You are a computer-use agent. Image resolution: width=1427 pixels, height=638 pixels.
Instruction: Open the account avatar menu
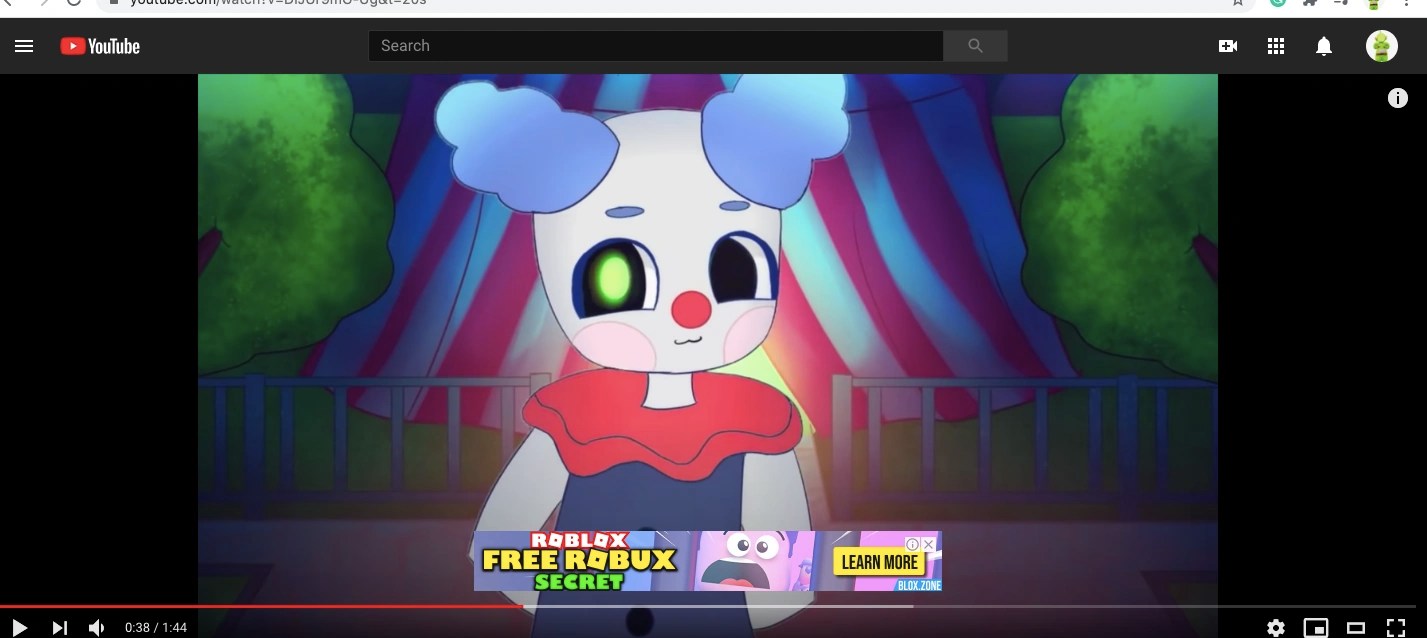[x=1382, y=46]
